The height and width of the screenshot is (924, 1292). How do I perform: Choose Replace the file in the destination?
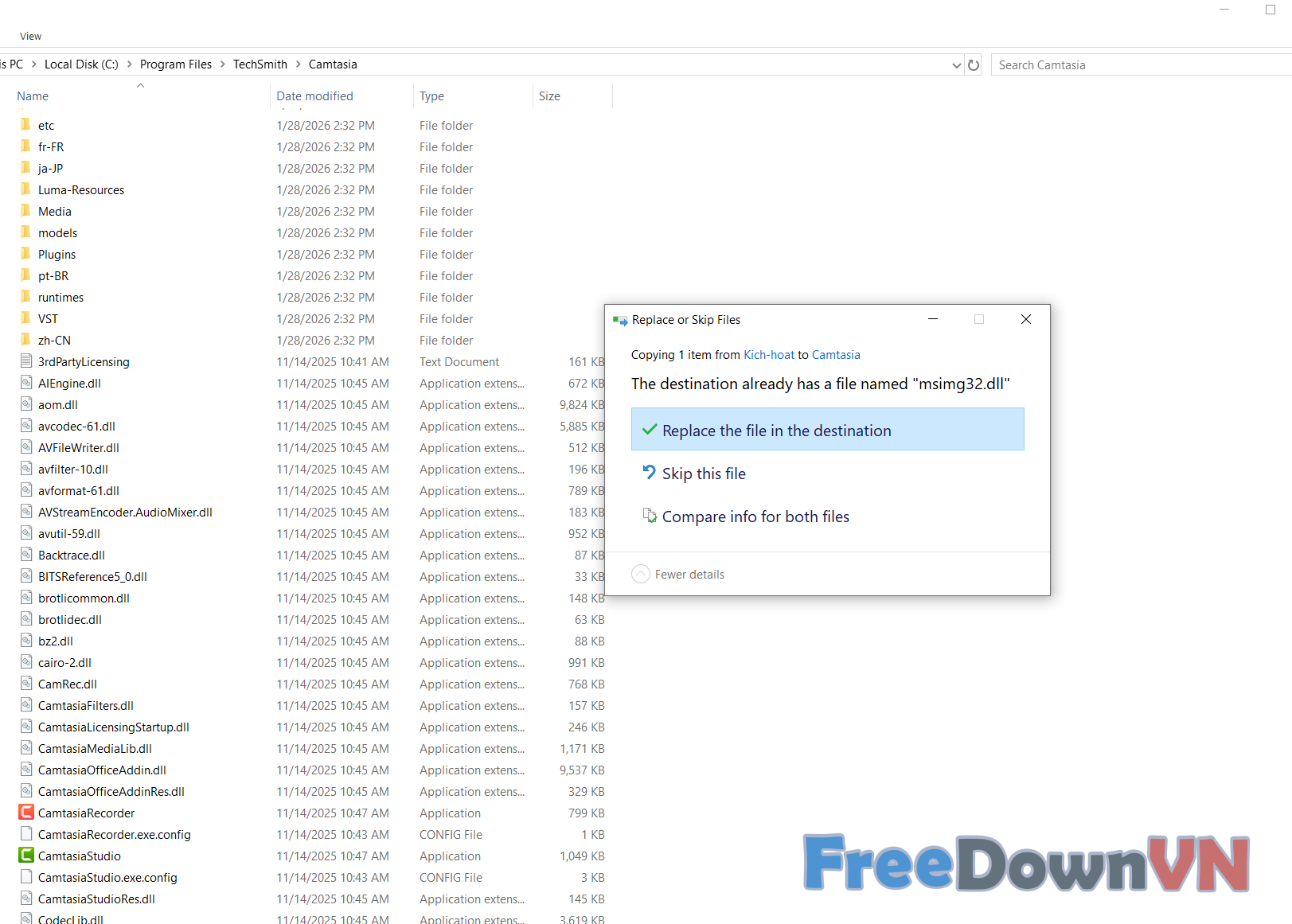tap(827, 430)
